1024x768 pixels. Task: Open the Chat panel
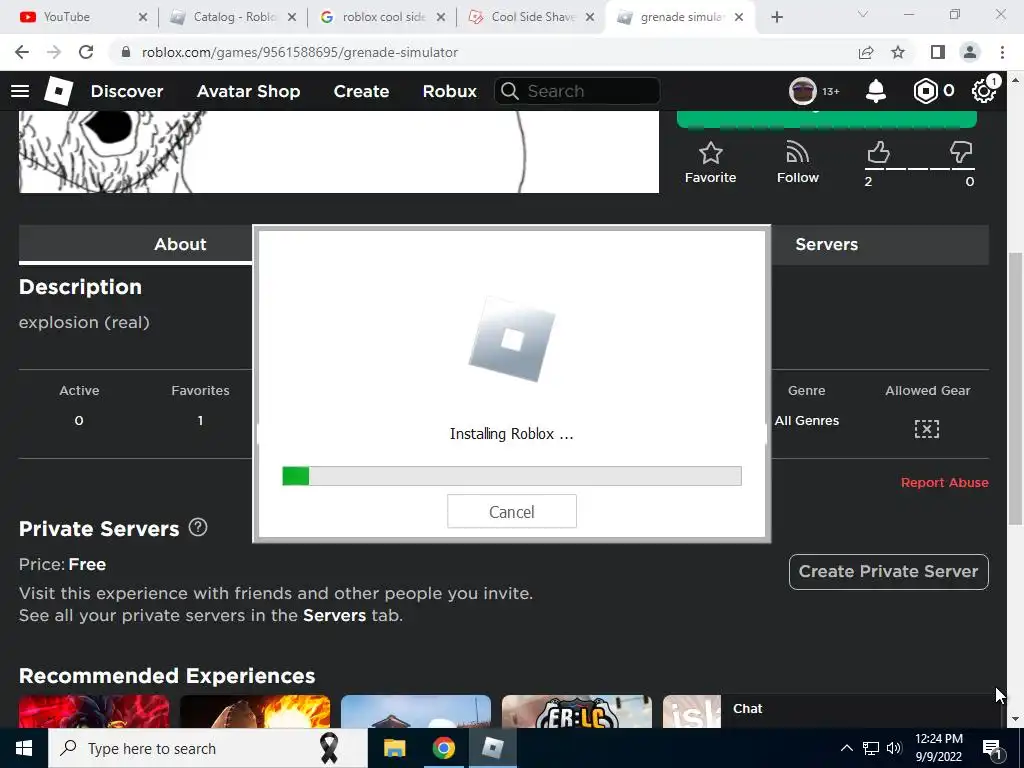(x=861, y=709)
